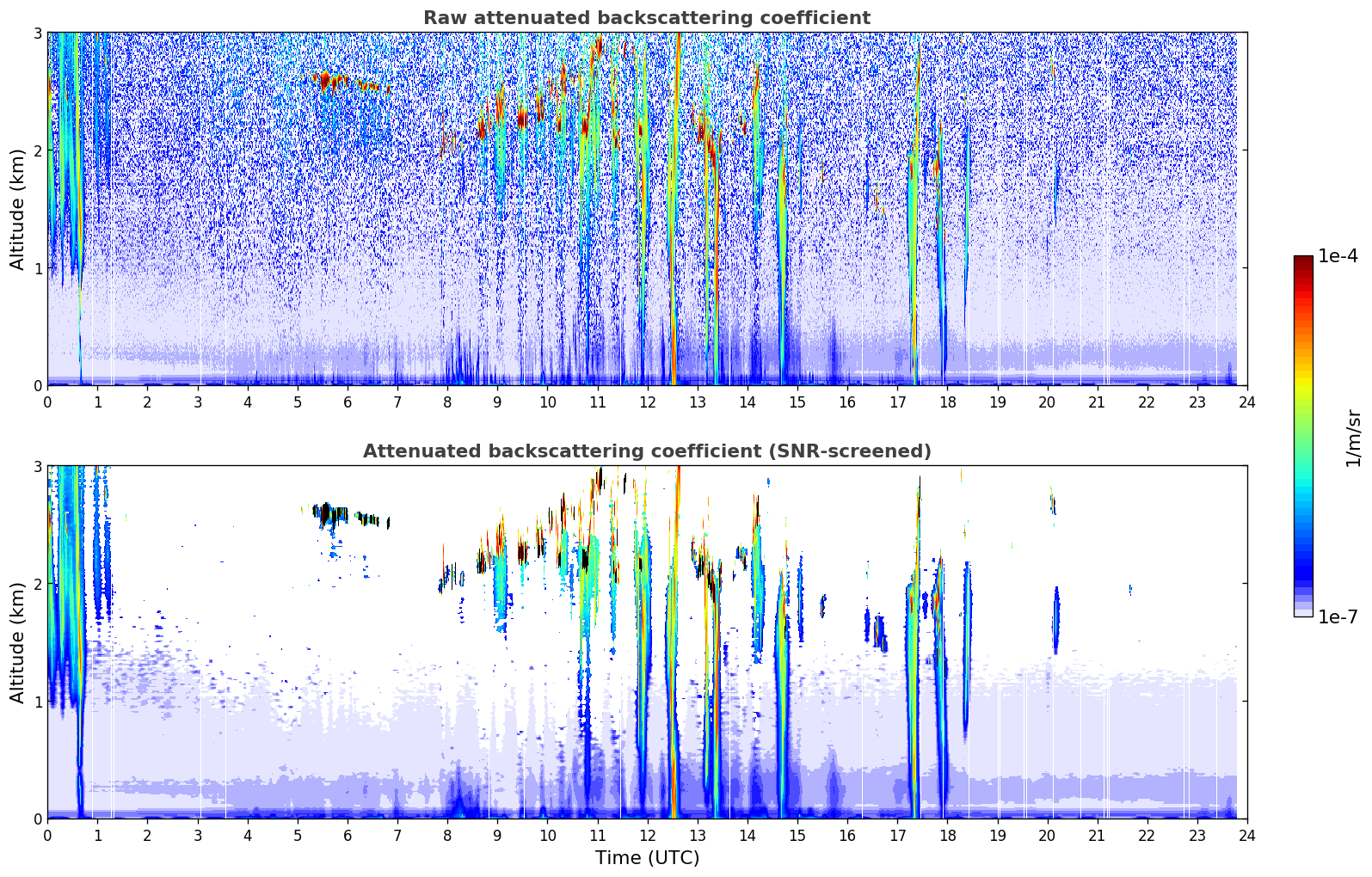The height and width of the screenshot is (877, 1372).
Task: Click the 2 km tick on top plot
Action: [x=37, y=150]
